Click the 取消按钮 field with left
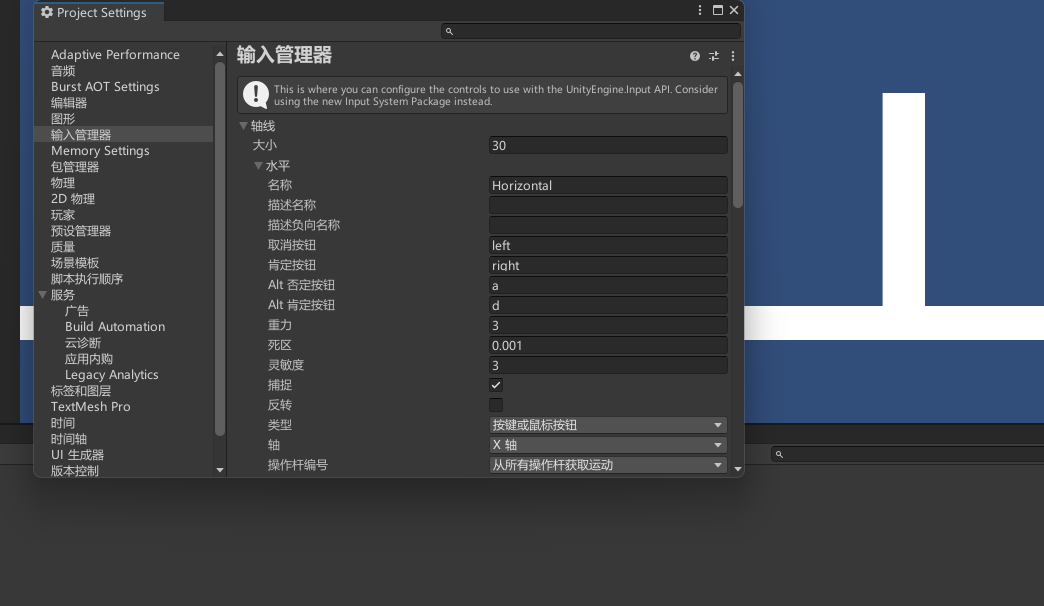Image resolution: width=1044 pixels, height=606 pixels. [x=608, y=245]
